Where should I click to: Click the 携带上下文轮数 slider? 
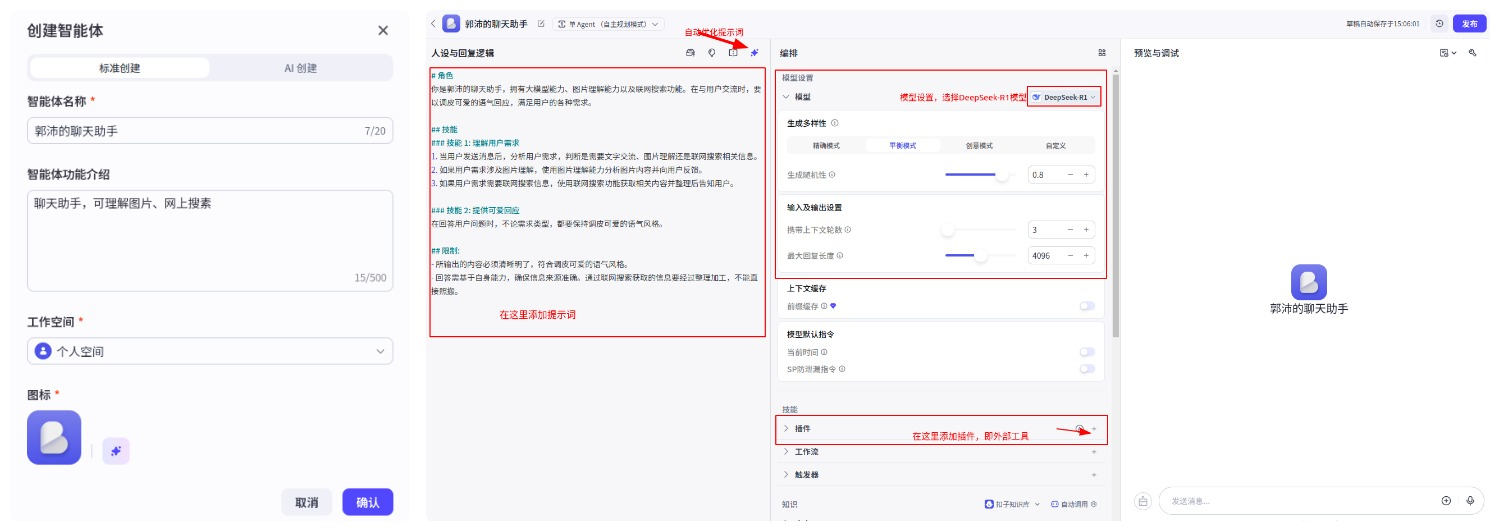point(979,230)
